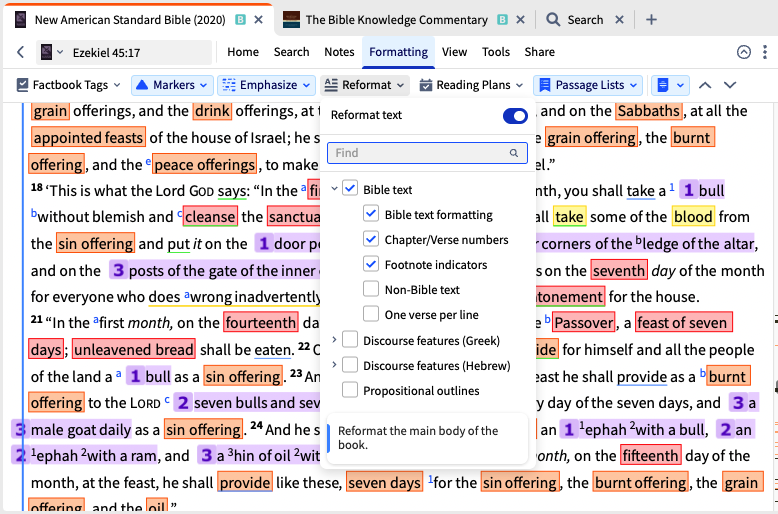Viewport: 778px width, 514px height.
Task: Enable Non-Bible text checkbox
Action: pos(371,289)
